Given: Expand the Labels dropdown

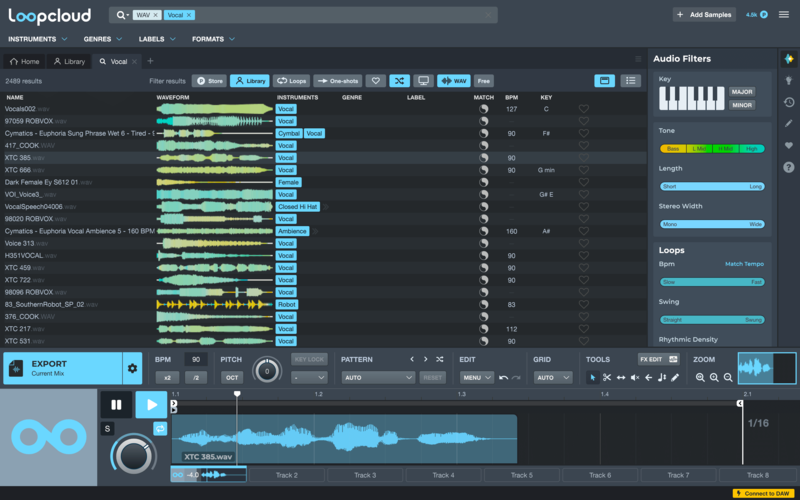Looking at the screenshot, I should pyautogui.click(x=157, y=39).
